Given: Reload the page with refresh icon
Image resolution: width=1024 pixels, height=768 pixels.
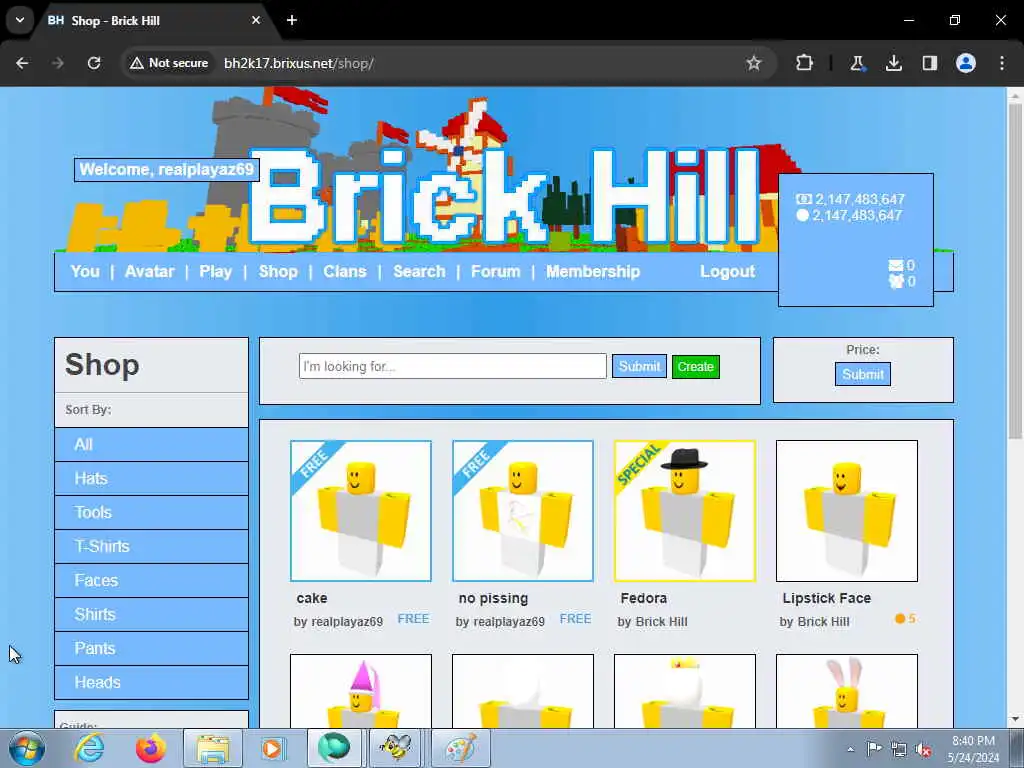Looking at the screenshot, I should pyautogui.click(x=94, y=63).
